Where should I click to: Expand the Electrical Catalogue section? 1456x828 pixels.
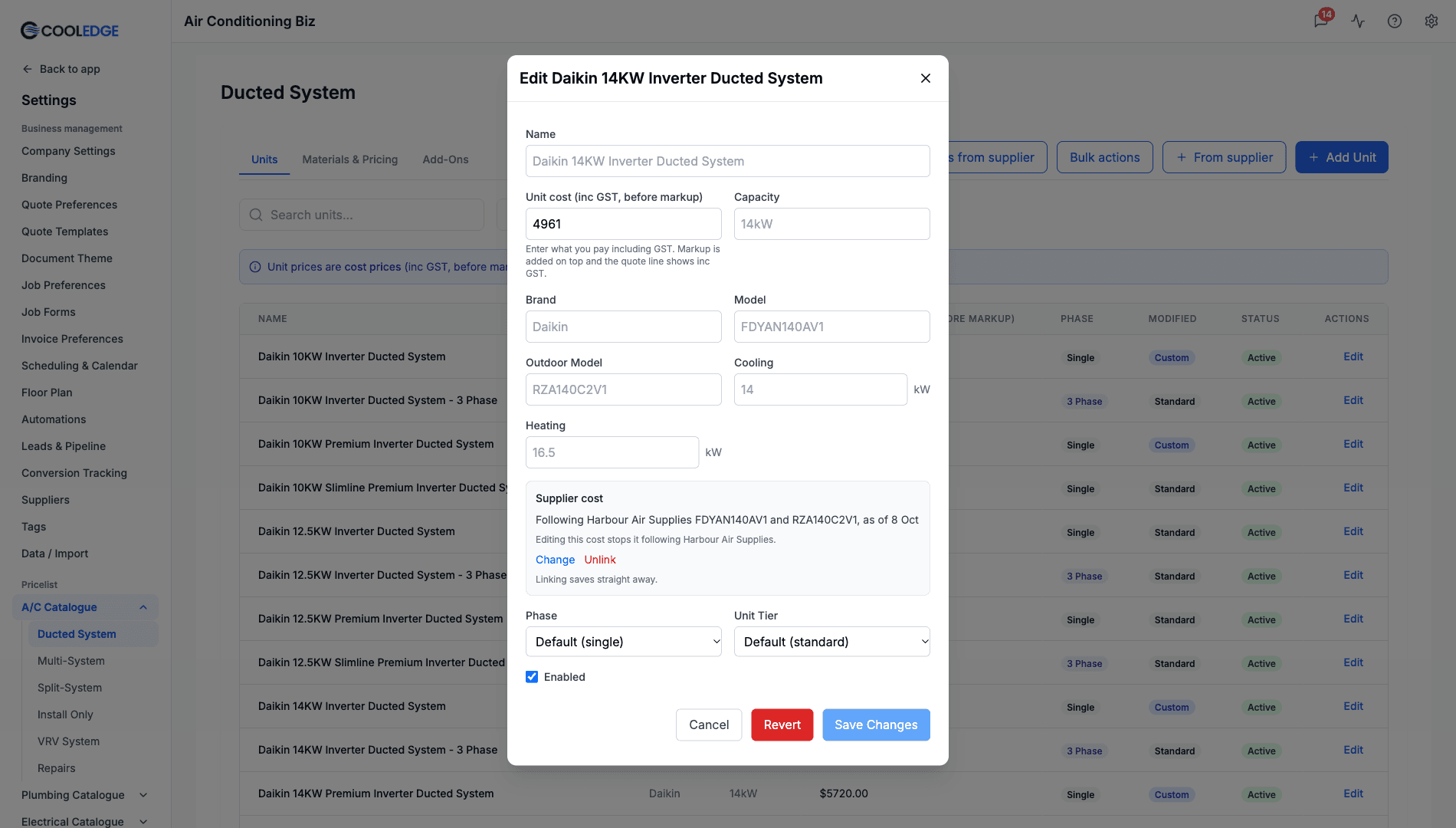click(143, 822)
